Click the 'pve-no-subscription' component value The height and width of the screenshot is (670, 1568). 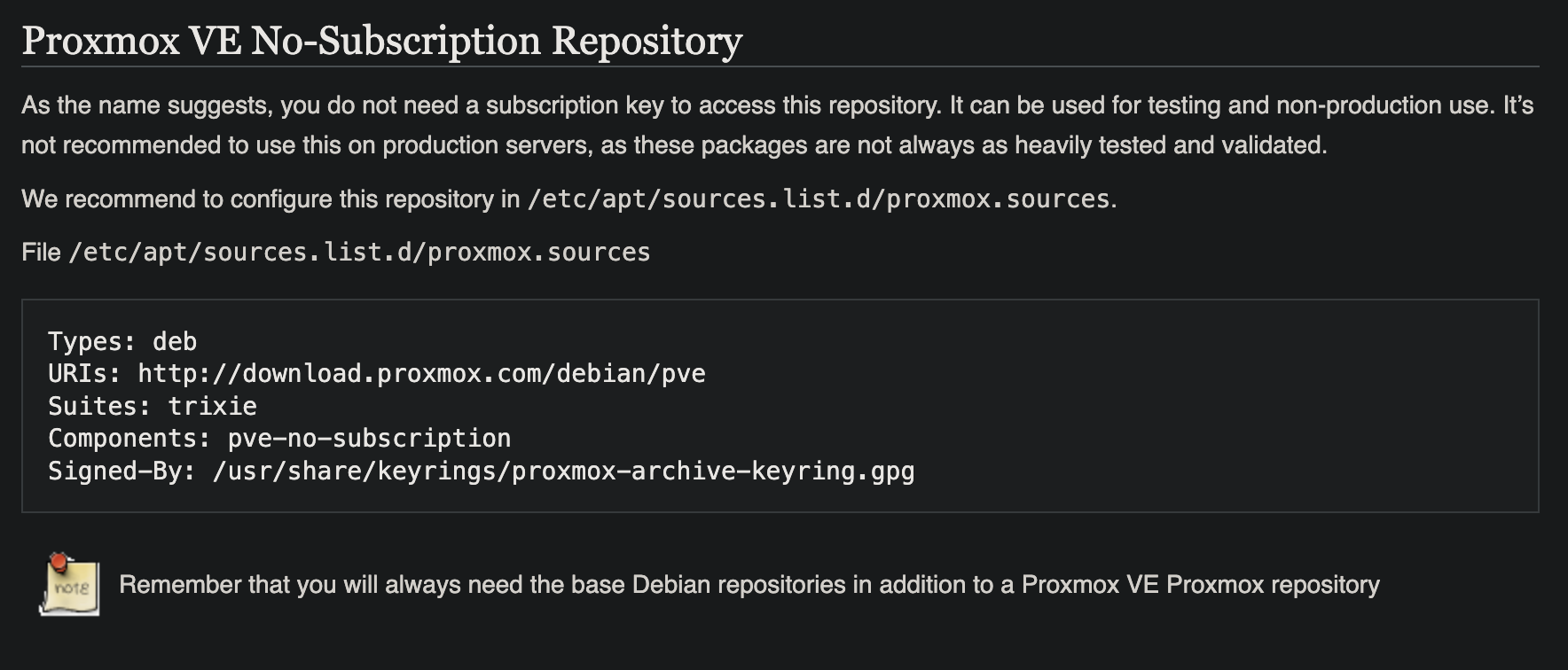369,438
